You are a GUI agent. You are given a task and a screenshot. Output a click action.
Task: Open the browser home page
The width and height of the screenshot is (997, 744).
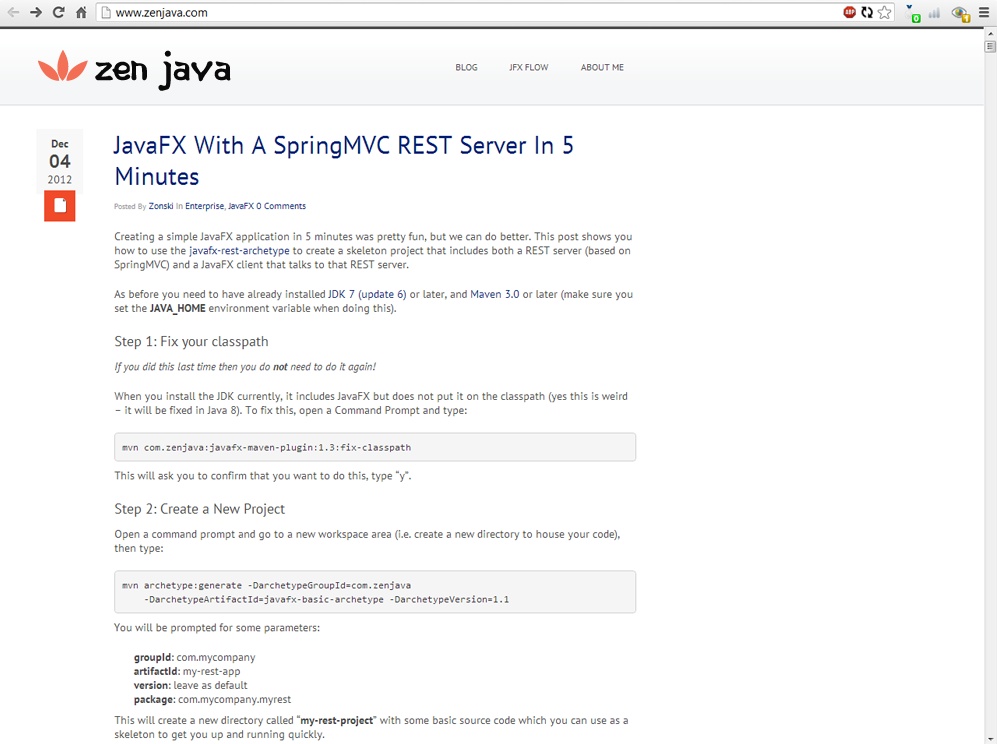click(x=81, y=12)
